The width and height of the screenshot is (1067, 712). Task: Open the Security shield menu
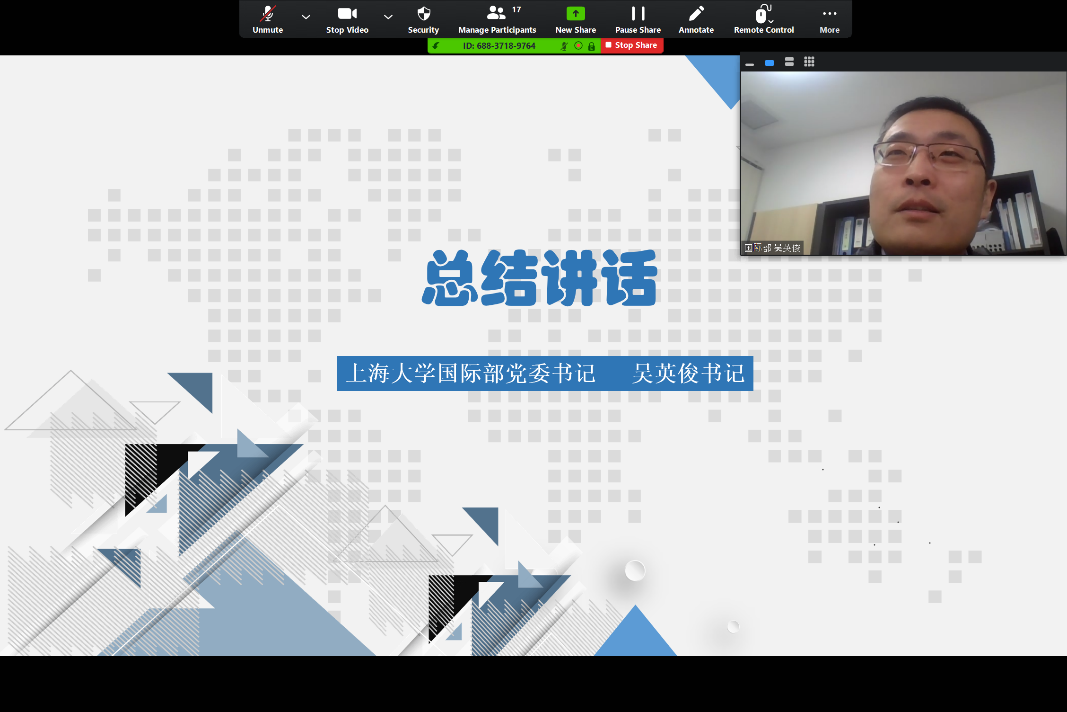423,18
